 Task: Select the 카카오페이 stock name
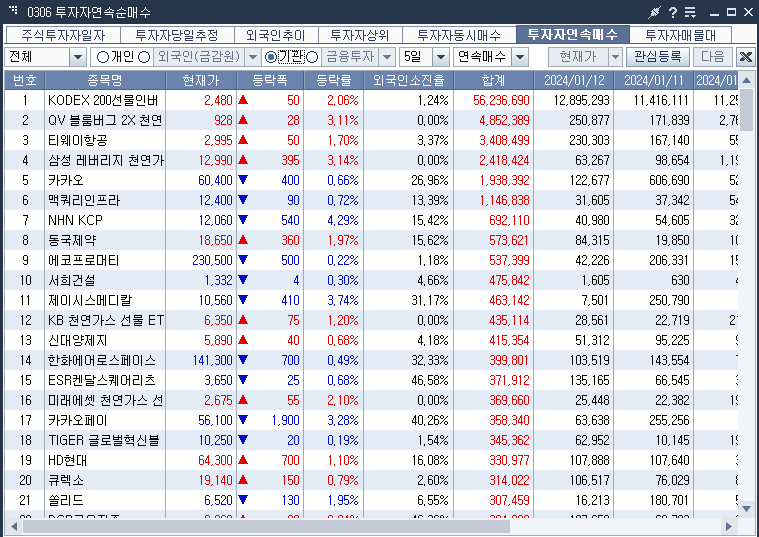tap(77, 420)
